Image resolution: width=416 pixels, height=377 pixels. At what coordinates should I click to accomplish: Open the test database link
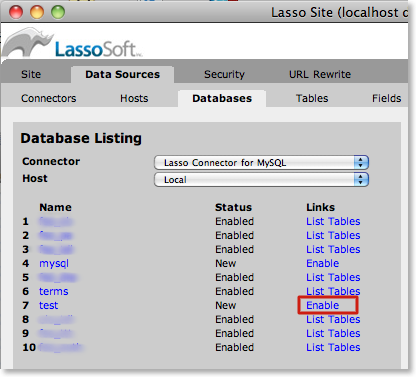pyautogui.click(x=49, y=305)
